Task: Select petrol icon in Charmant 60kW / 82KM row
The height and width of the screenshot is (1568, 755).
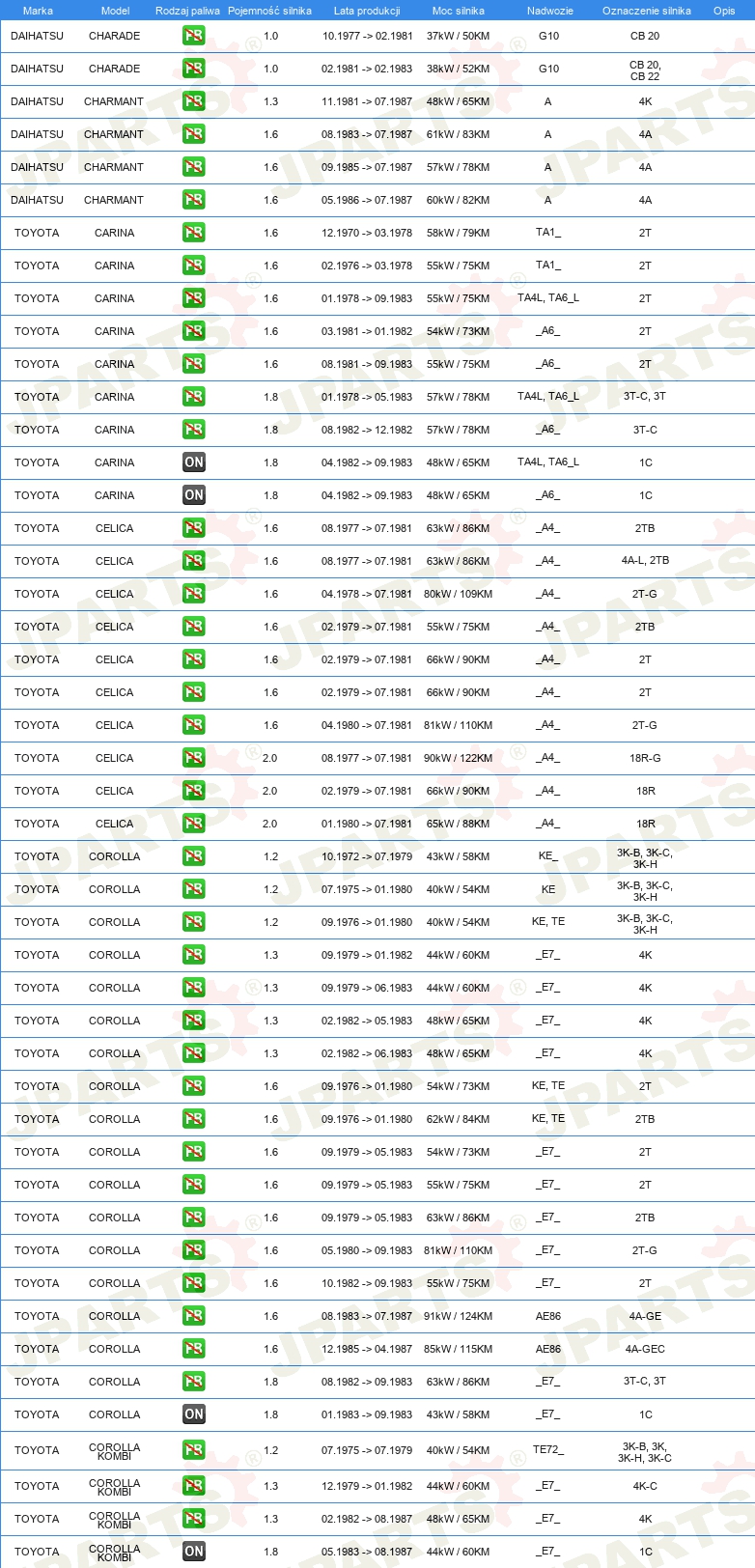Action: (x=194, y=200)
